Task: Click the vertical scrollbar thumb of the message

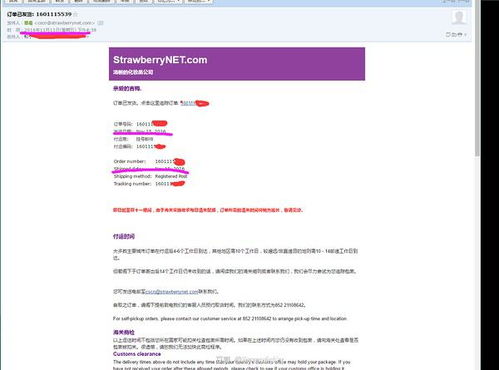Action: (478, 78)
